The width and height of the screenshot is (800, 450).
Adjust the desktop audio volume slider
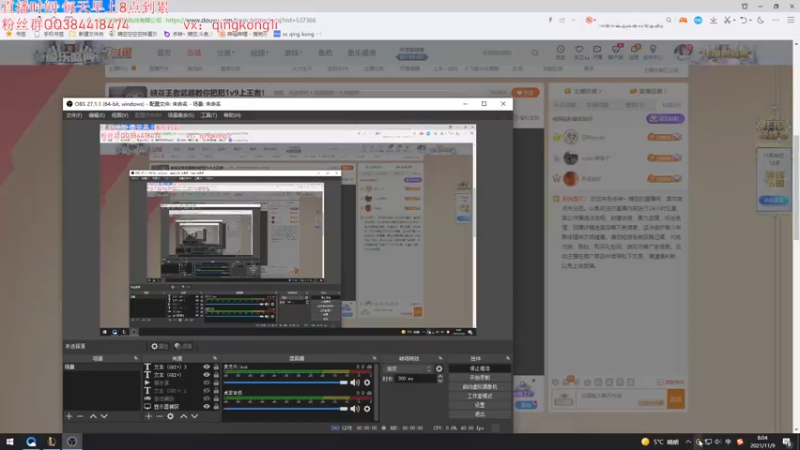[x=286, y=409]
